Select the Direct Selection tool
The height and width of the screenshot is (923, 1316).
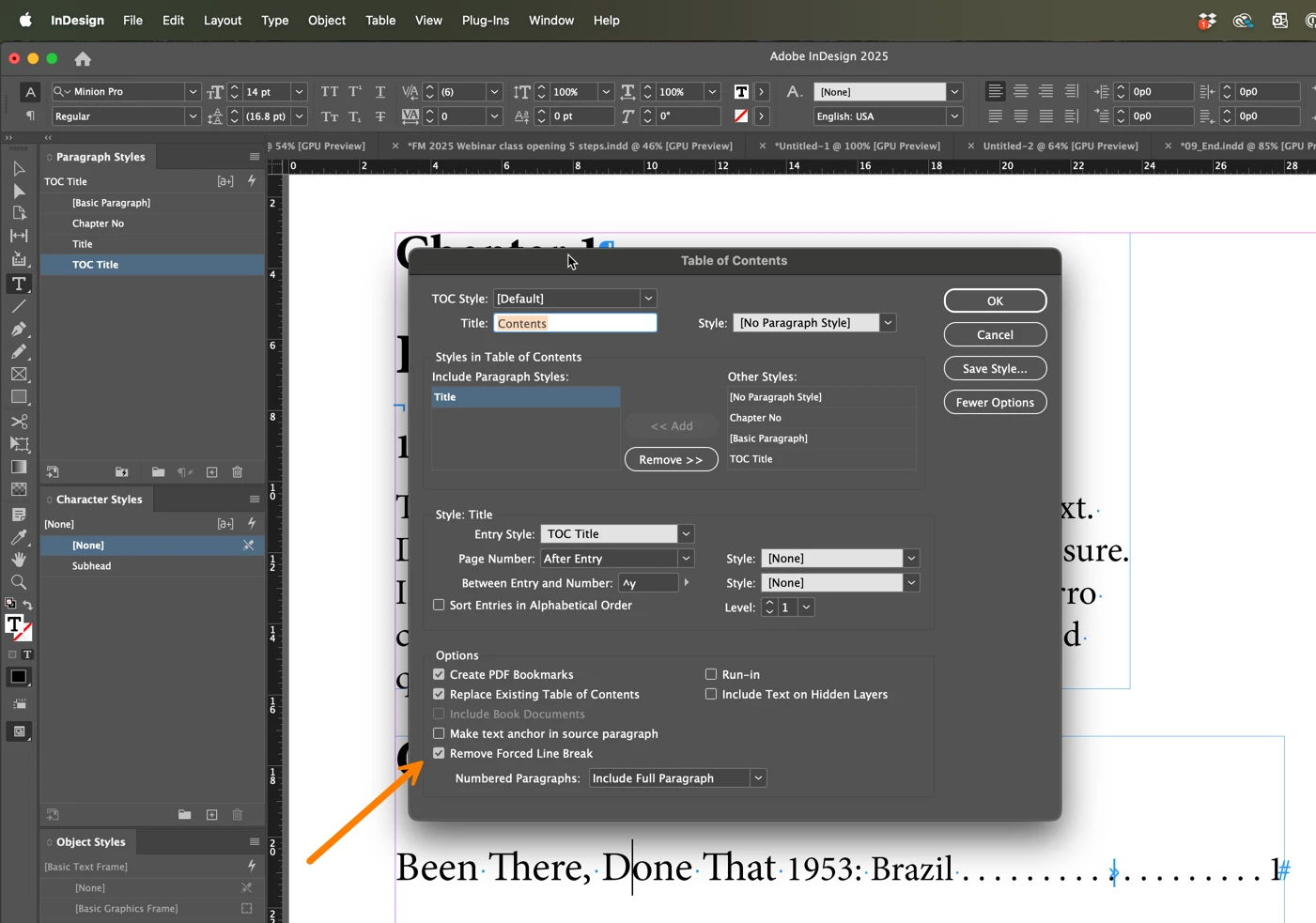[19, 192]
